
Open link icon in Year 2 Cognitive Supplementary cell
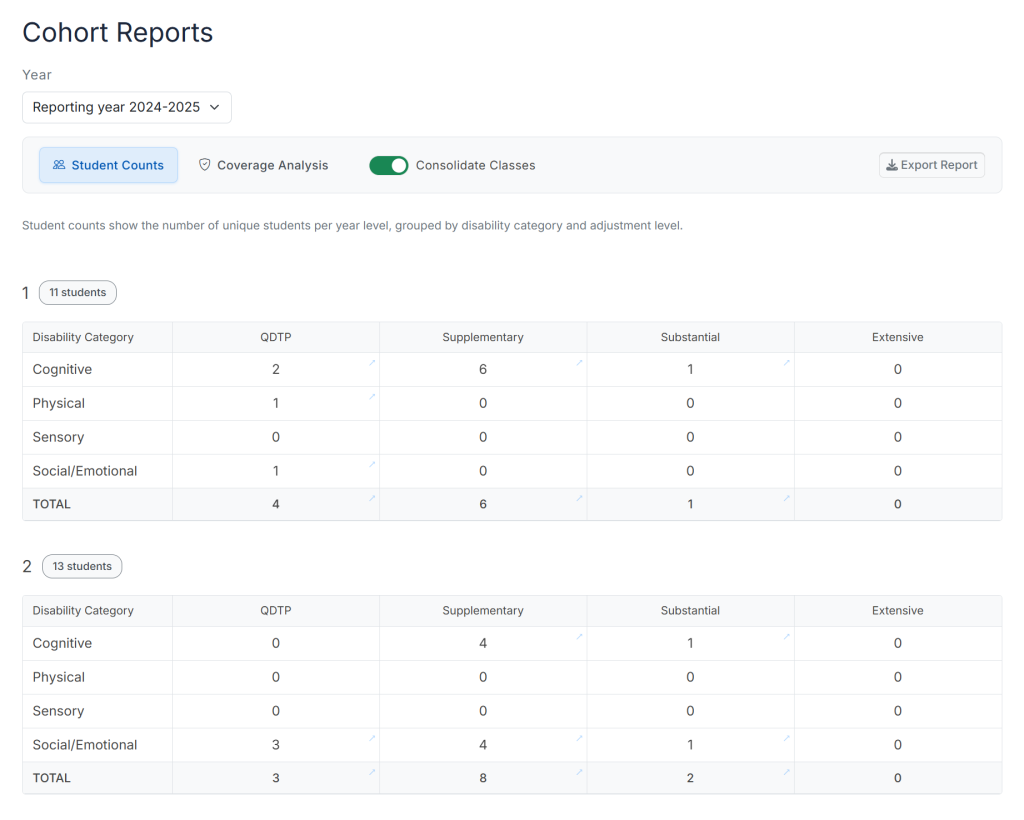[579, 636]
